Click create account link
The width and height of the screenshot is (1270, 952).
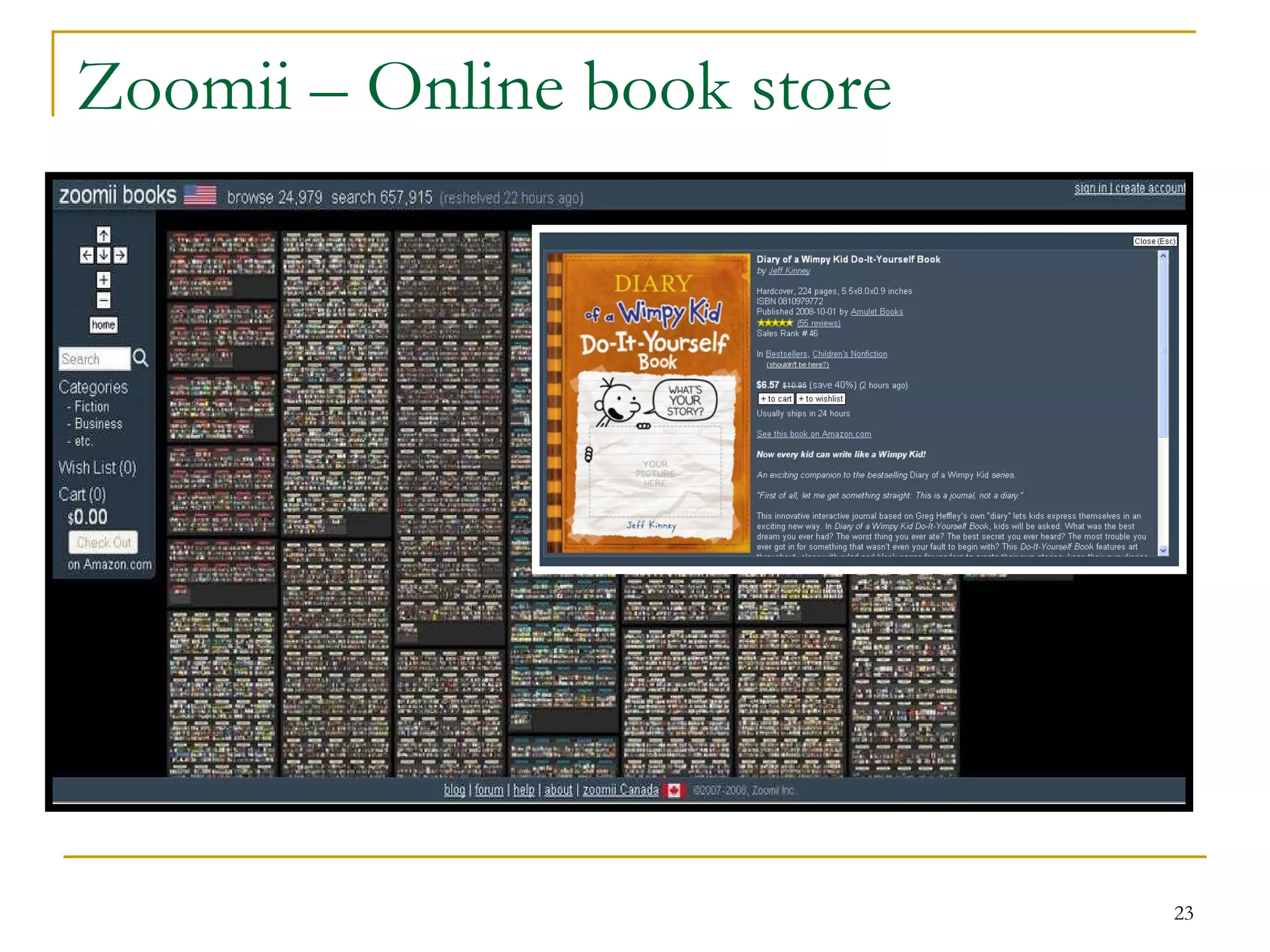(x=1150, y=188)
